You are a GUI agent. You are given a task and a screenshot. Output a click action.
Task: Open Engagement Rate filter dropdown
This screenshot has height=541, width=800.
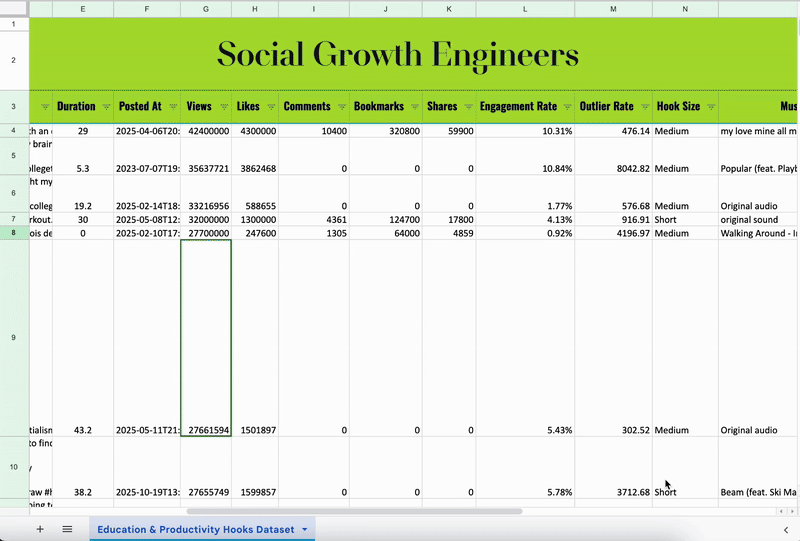coord(566,107)
